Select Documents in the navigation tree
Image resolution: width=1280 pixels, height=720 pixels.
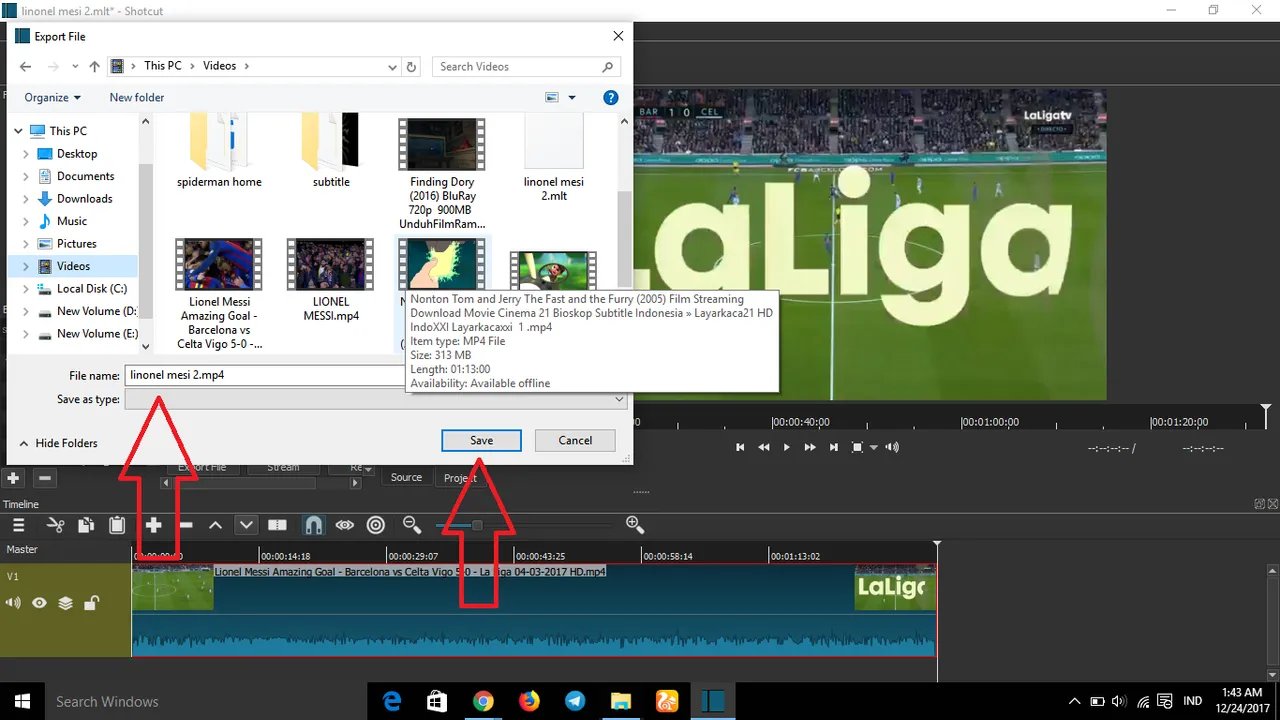[85, 176]
